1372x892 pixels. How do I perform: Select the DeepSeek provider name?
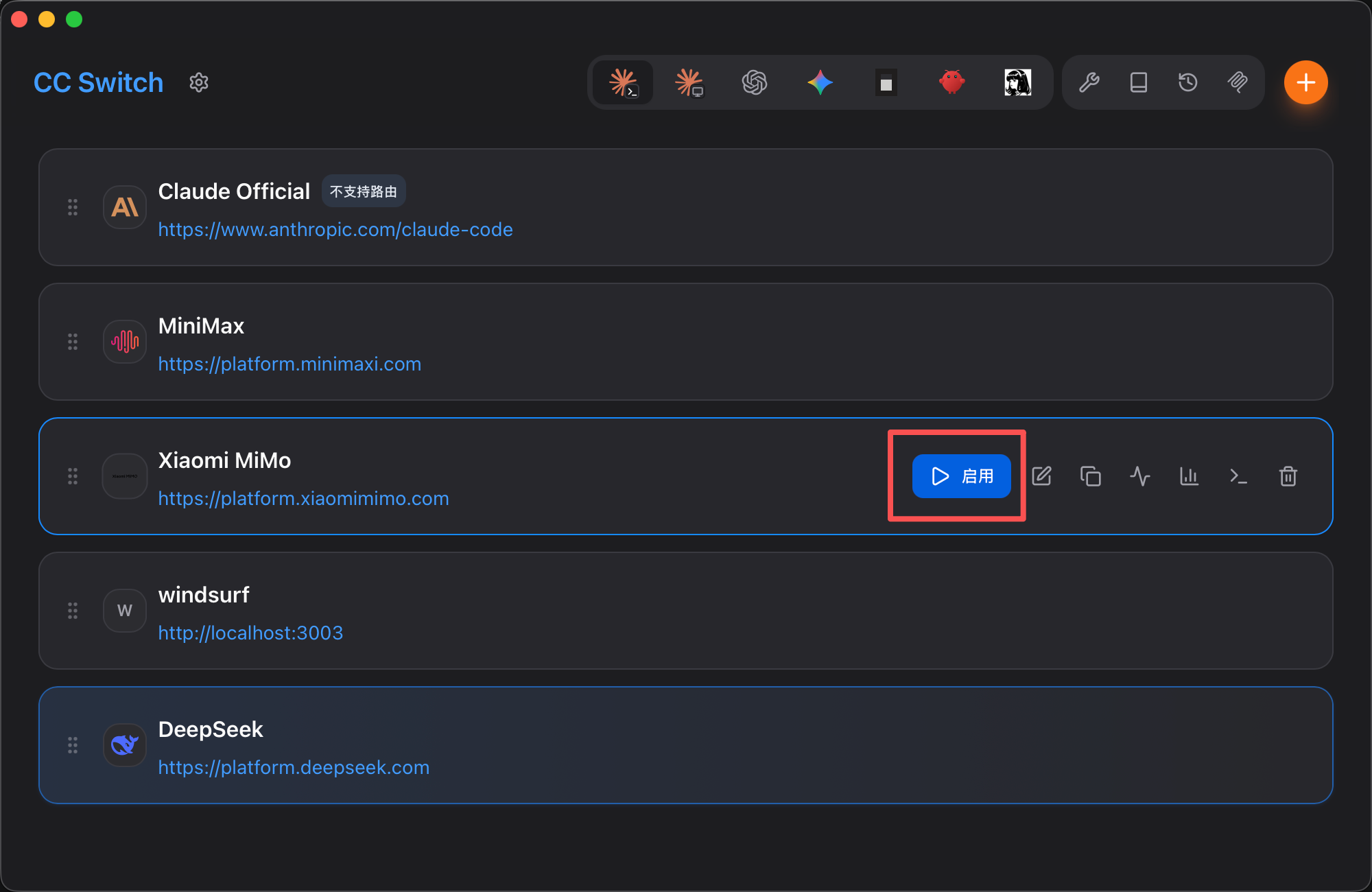pyautogui.click(x=211, y=729)
